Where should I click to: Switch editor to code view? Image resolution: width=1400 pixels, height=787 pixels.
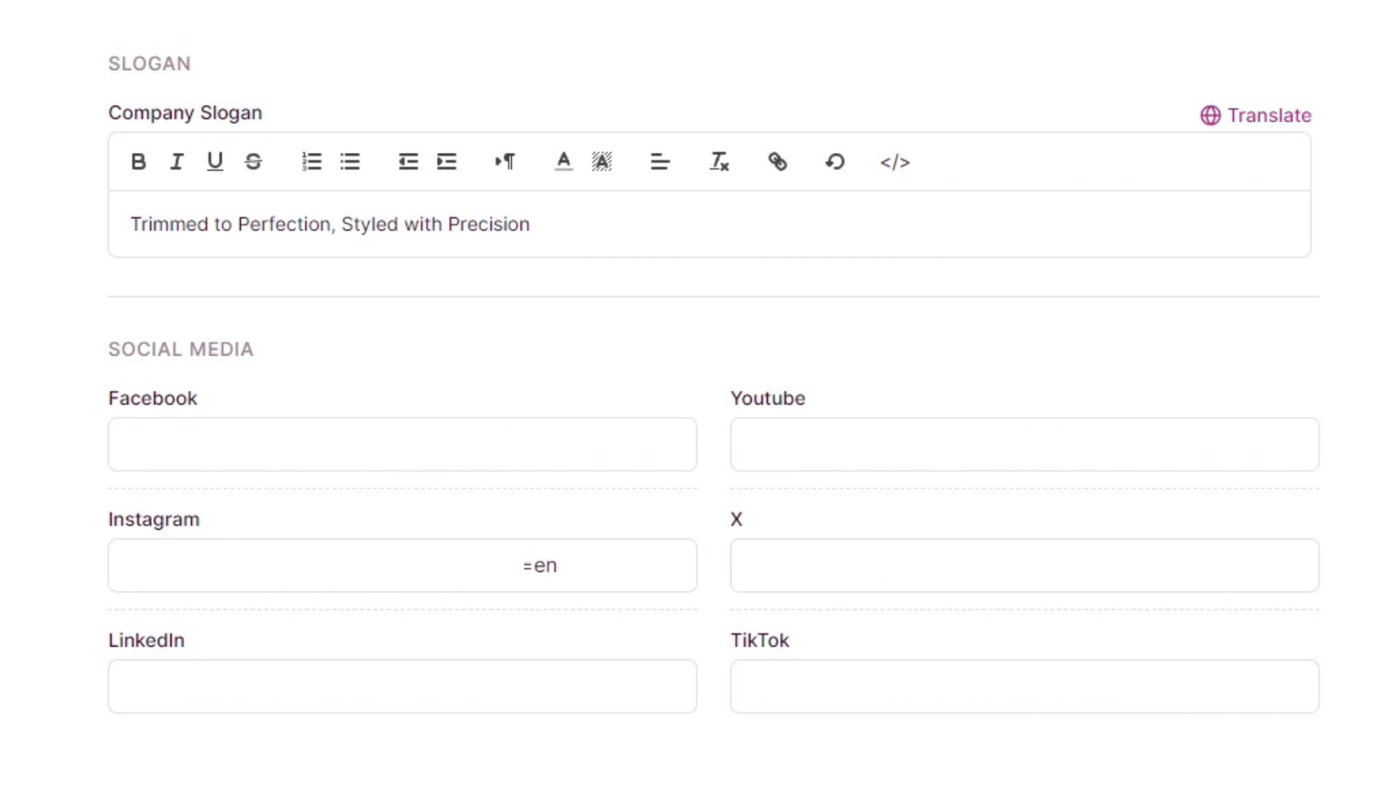click(x=895, y=162)
